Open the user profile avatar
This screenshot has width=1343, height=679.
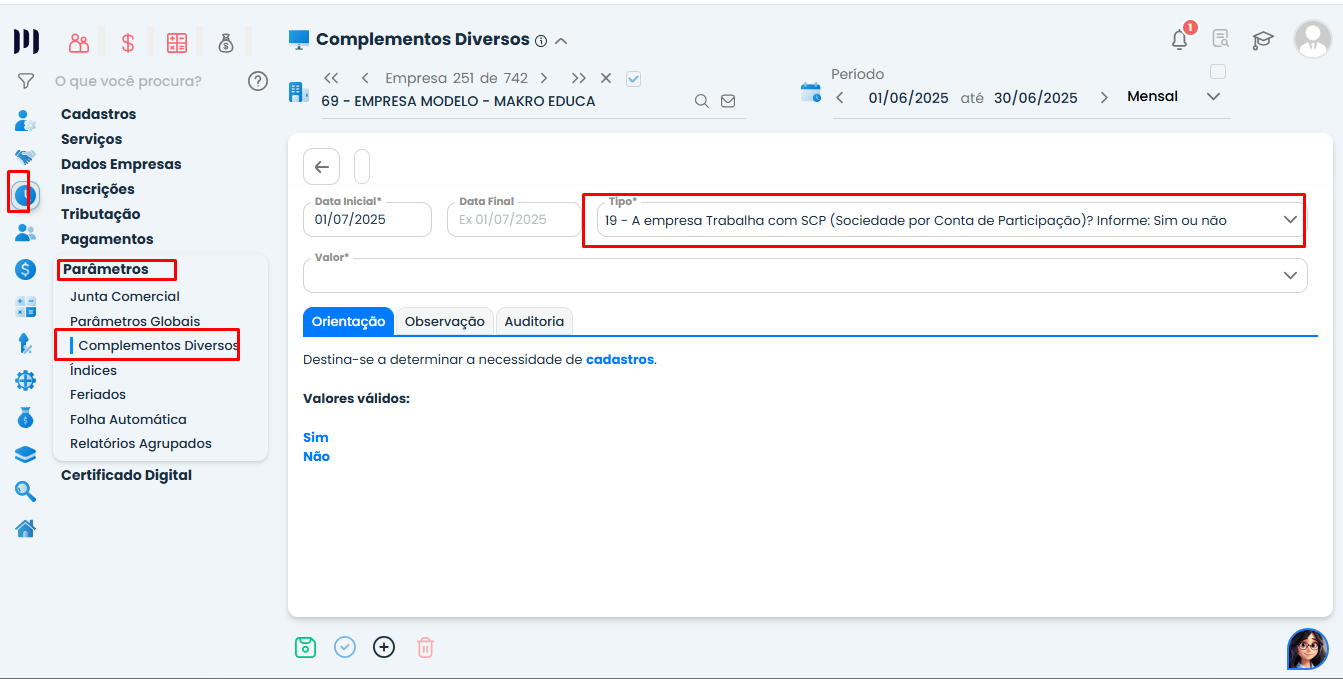[x=1312, y=39]
